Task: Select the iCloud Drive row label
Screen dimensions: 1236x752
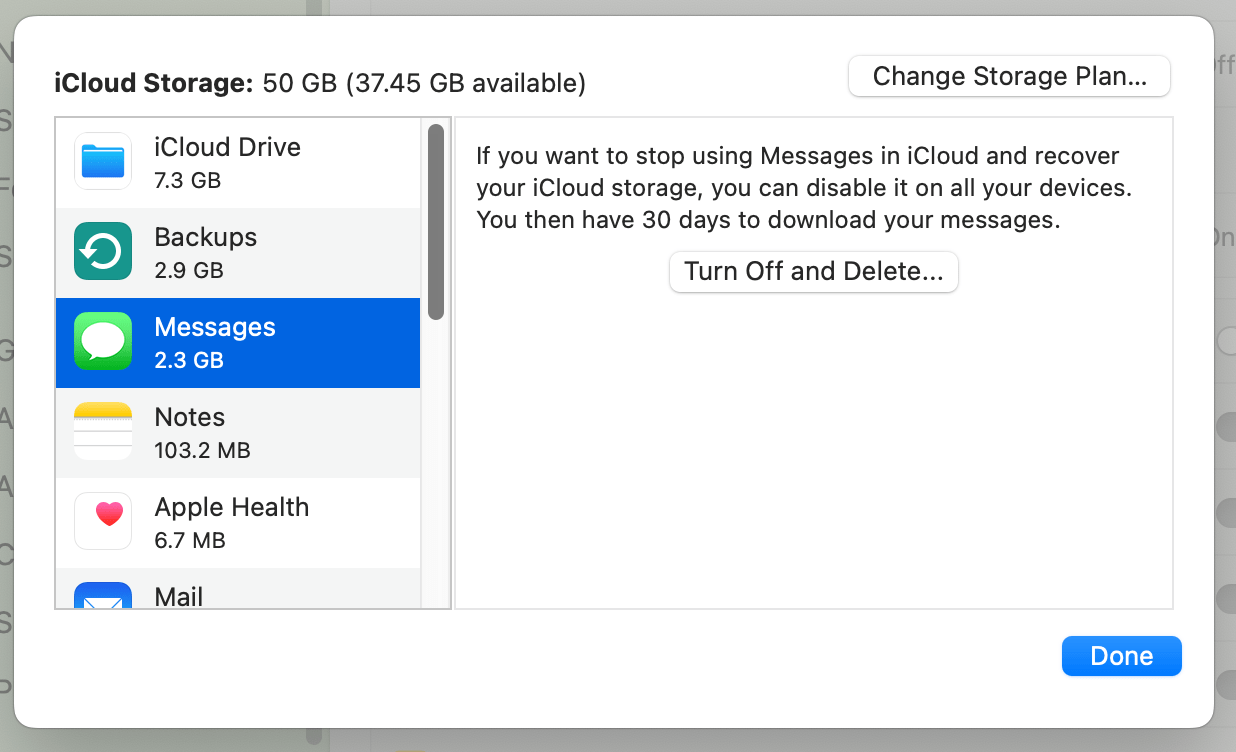Action: click(227, 148)
